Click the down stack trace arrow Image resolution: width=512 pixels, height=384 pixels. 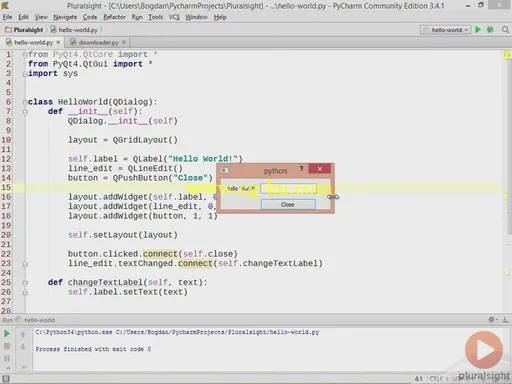click(x=23, y=347)
